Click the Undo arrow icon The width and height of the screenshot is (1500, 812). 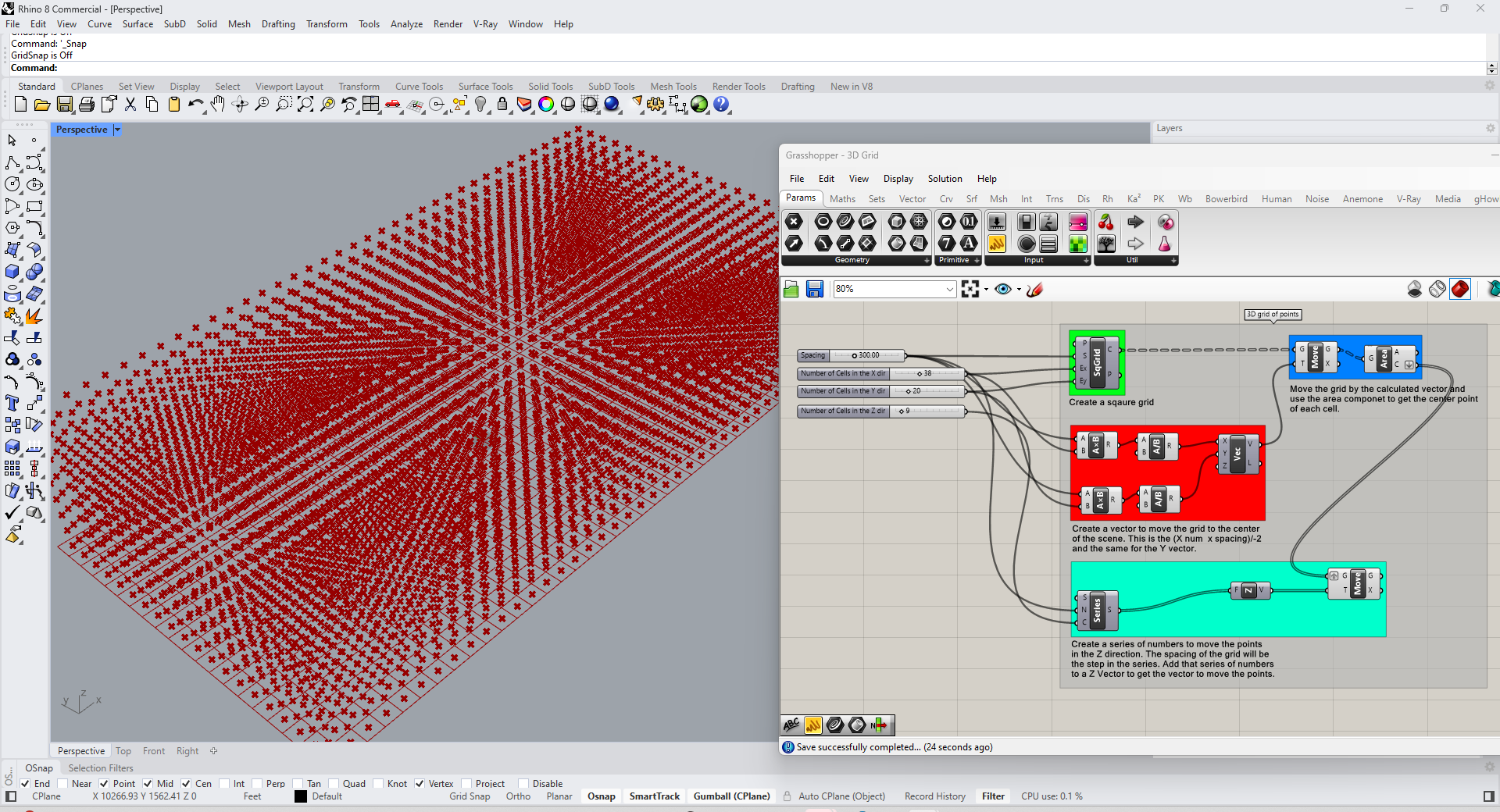(195, 105)
